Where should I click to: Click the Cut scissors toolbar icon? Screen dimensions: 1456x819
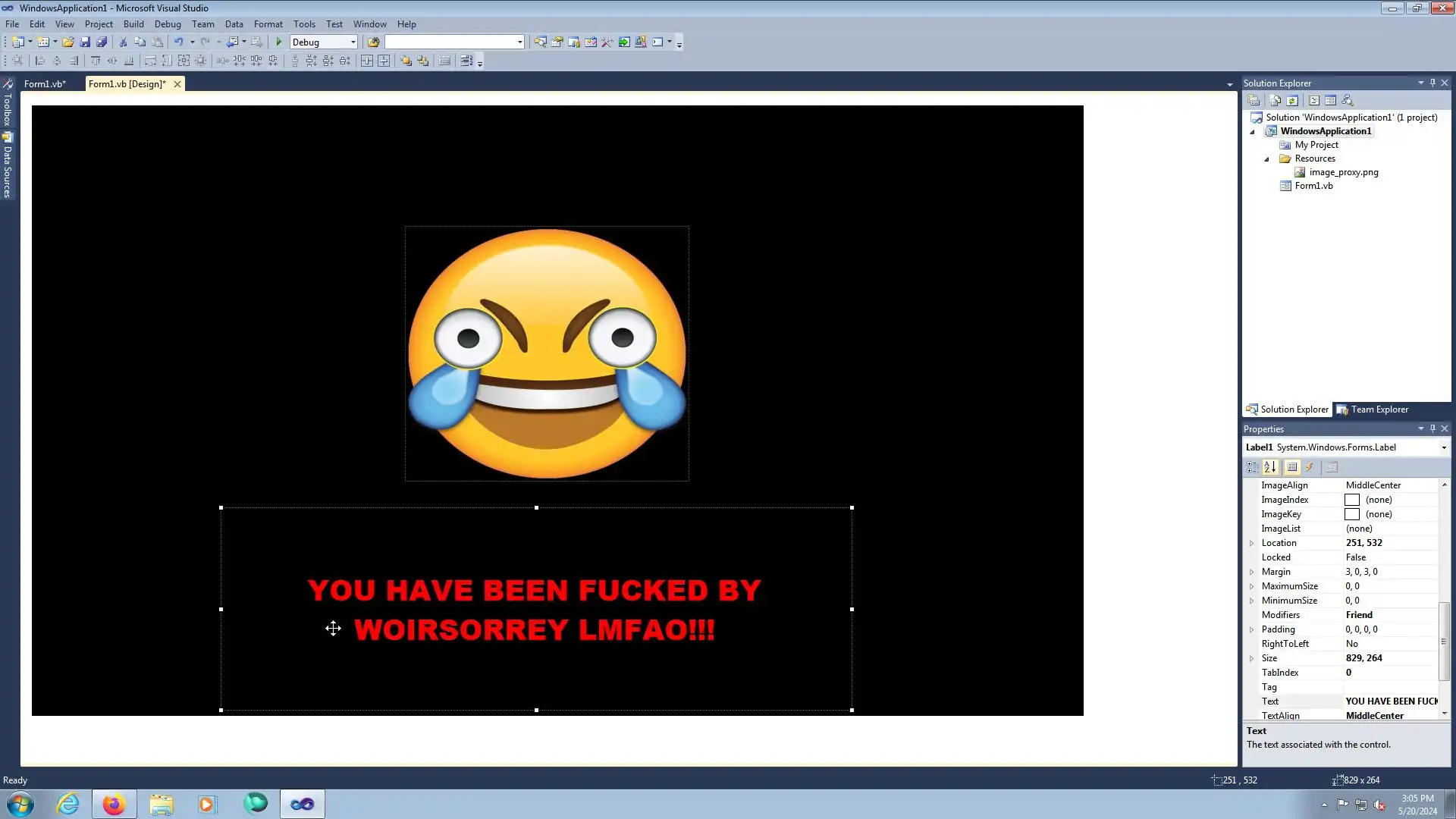tap(123, 42)
